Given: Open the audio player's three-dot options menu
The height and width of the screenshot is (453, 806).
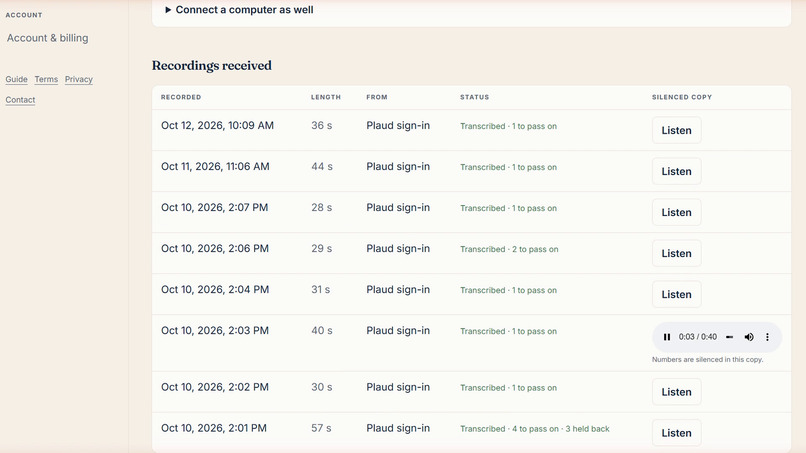Looking at the screenshot, I should coord(767,337).
